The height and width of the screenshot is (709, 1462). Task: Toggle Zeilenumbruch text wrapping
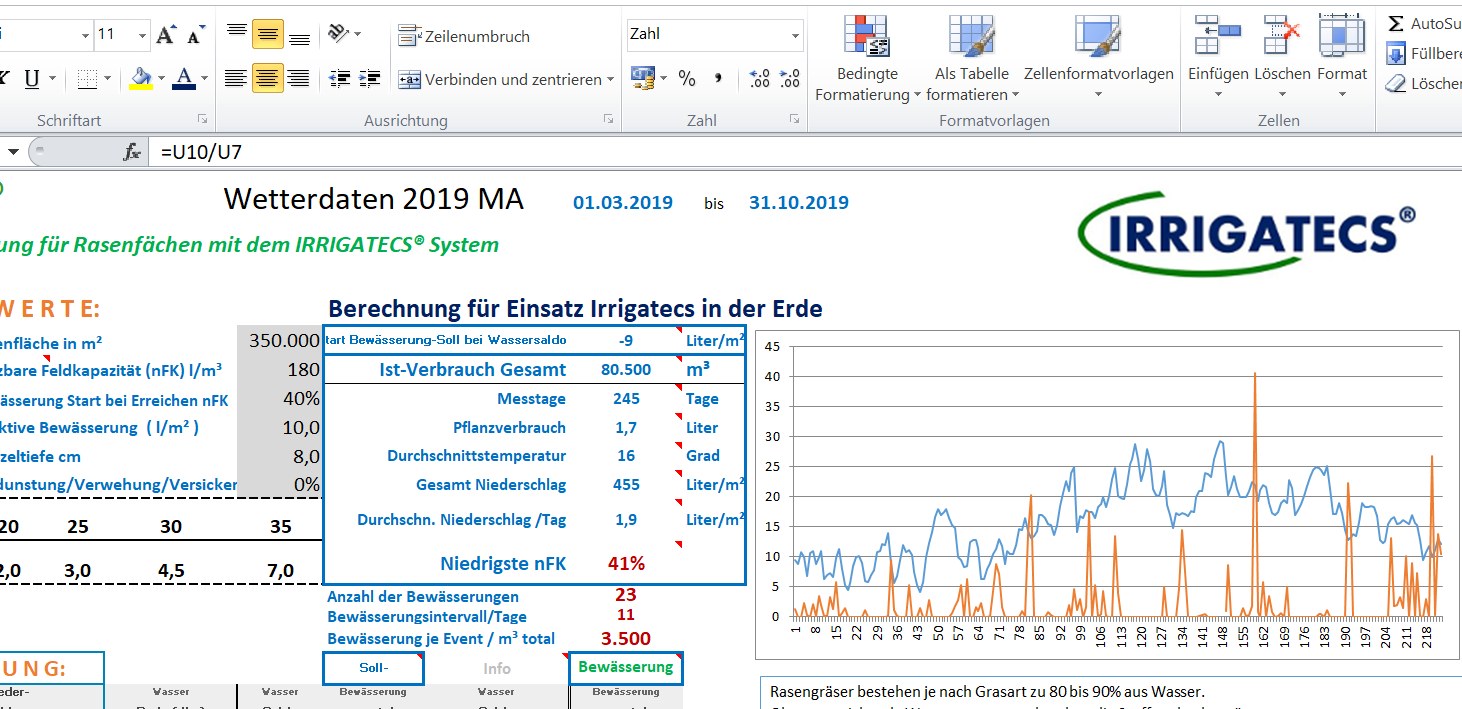(464, 36)
